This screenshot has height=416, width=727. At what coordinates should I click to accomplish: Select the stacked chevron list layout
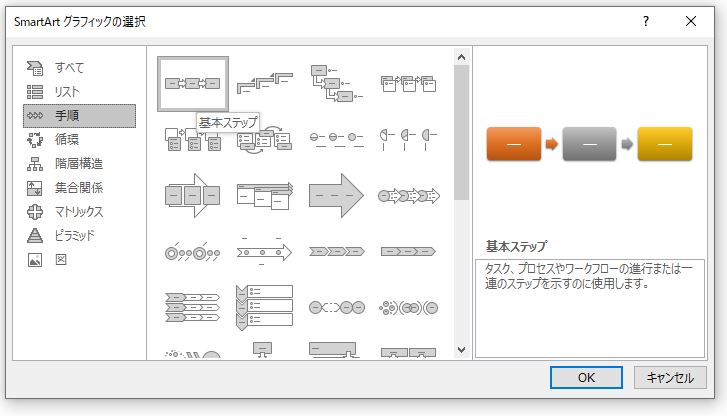[193, 307]
